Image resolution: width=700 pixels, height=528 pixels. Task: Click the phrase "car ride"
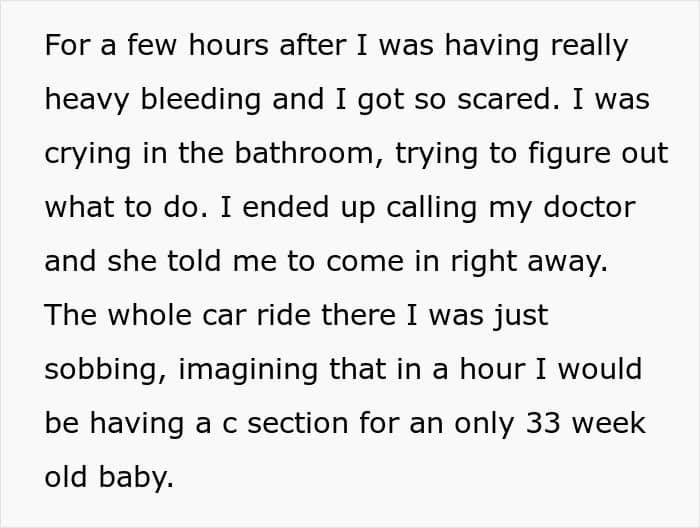click(x=264, y=316)
